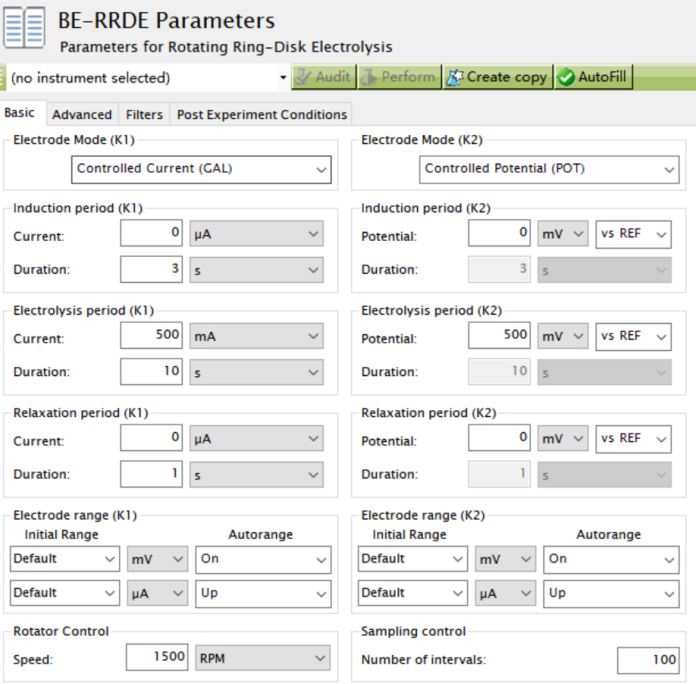Switch to the Advanced tab
This screenshot has height=684, width=696.
tap(82, 115)
